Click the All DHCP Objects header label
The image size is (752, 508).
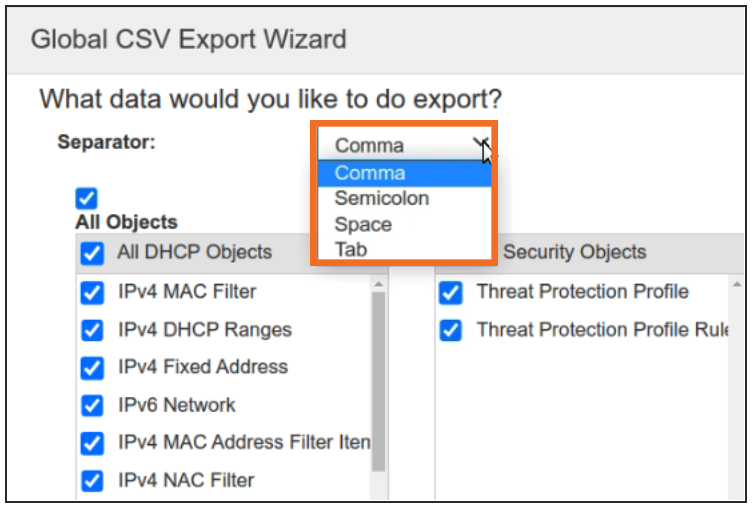pyautogui.click(x=194, y=253)
